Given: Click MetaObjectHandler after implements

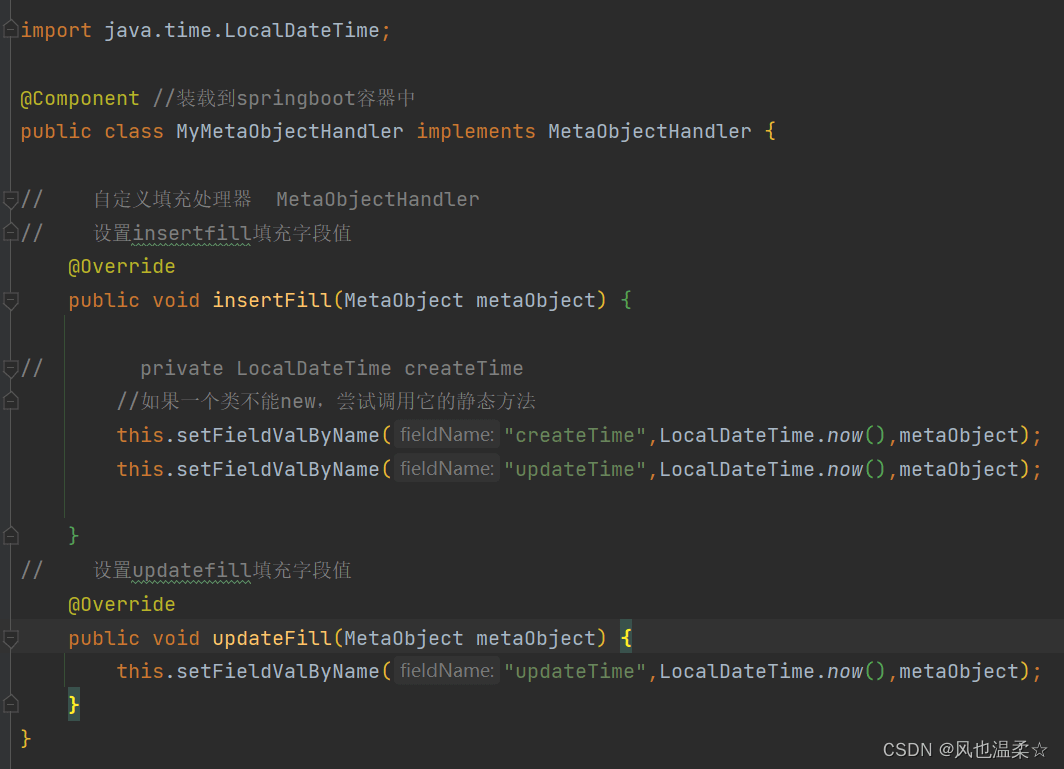Looking at the screenshot, I should (x=650, y=132).
